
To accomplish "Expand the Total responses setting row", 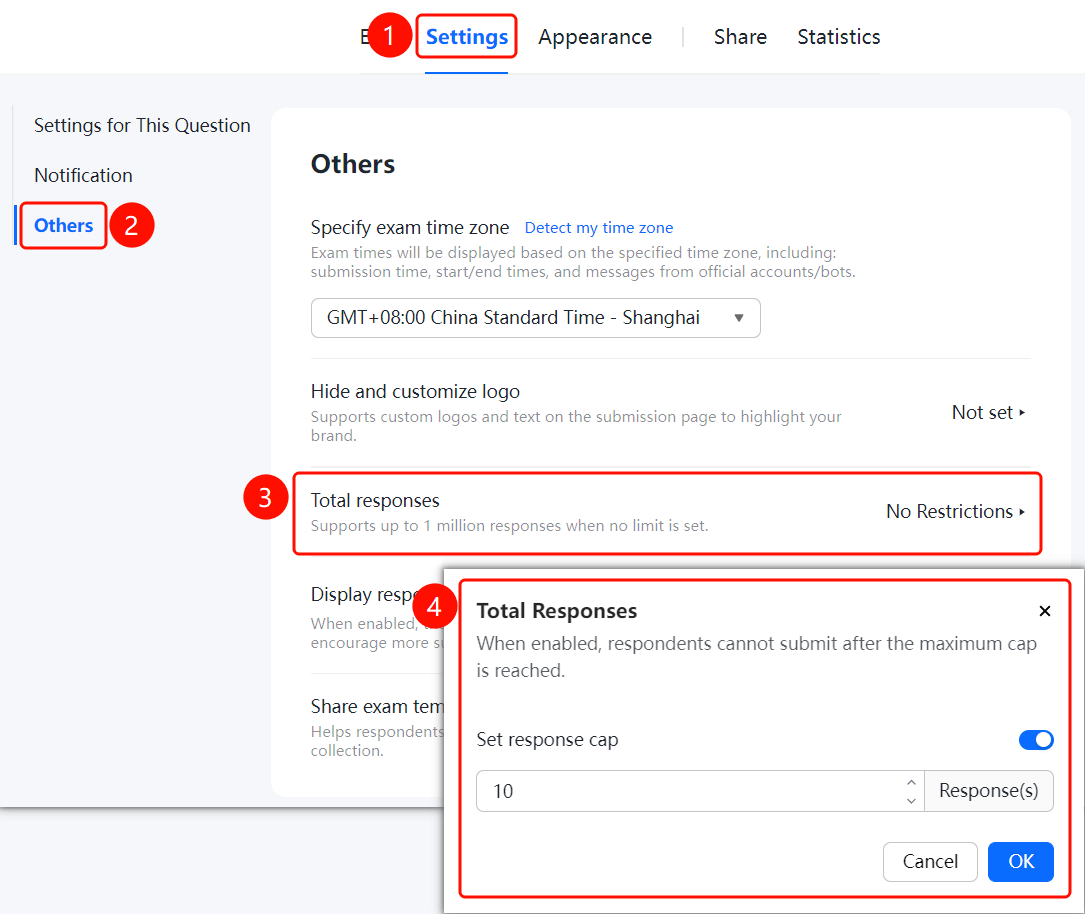I will [667, 513].
